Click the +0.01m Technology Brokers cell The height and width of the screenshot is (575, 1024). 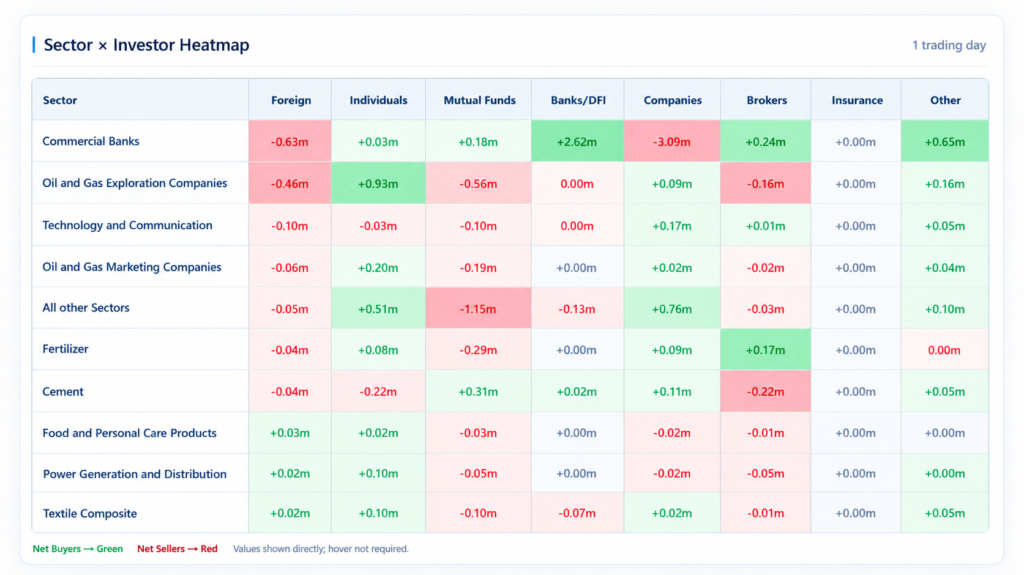[x=765, y=225]
